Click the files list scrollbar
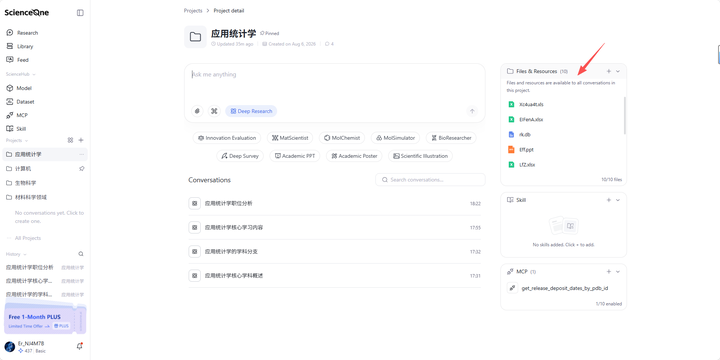Viewport: 720px width, 360px height. tap(624, 116)
